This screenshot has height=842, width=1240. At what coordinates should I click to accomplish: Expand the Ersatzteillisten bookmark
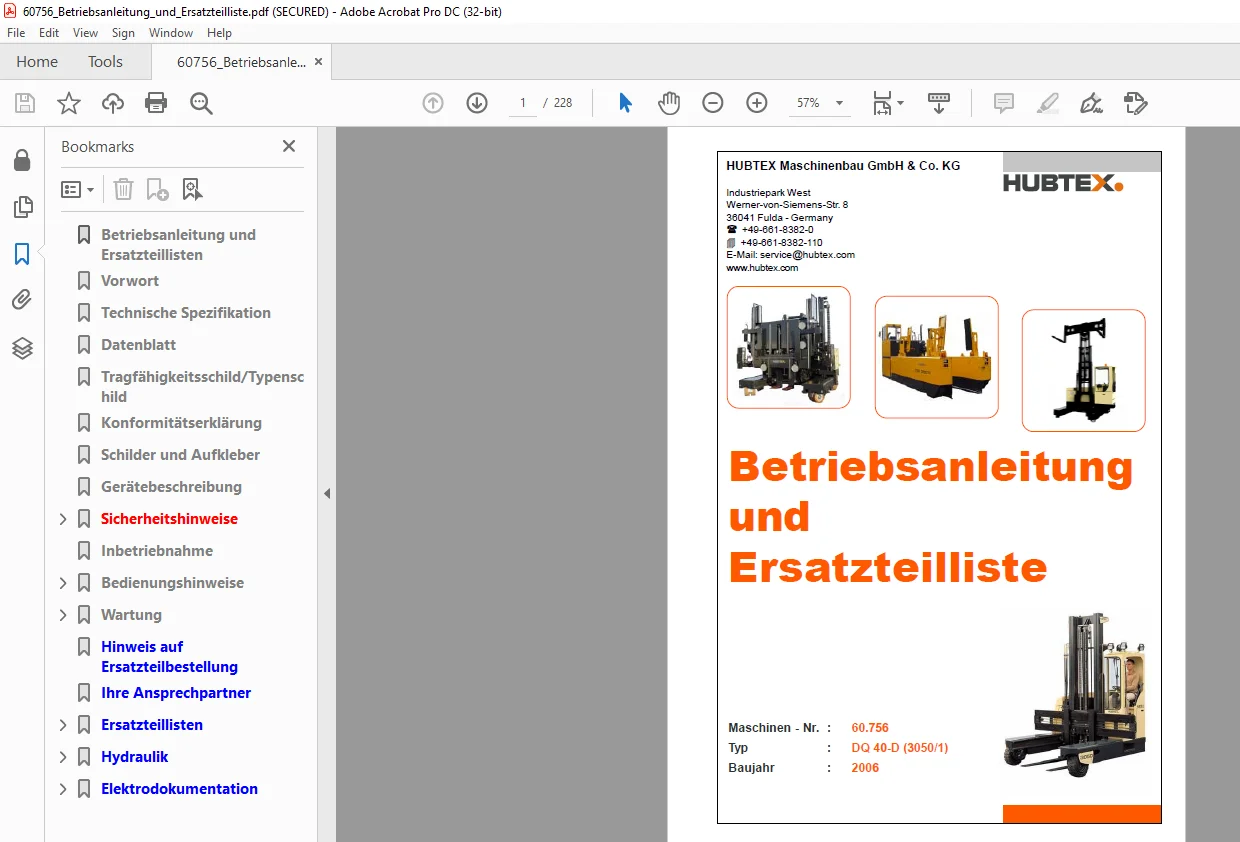click(x=63, y=725)
